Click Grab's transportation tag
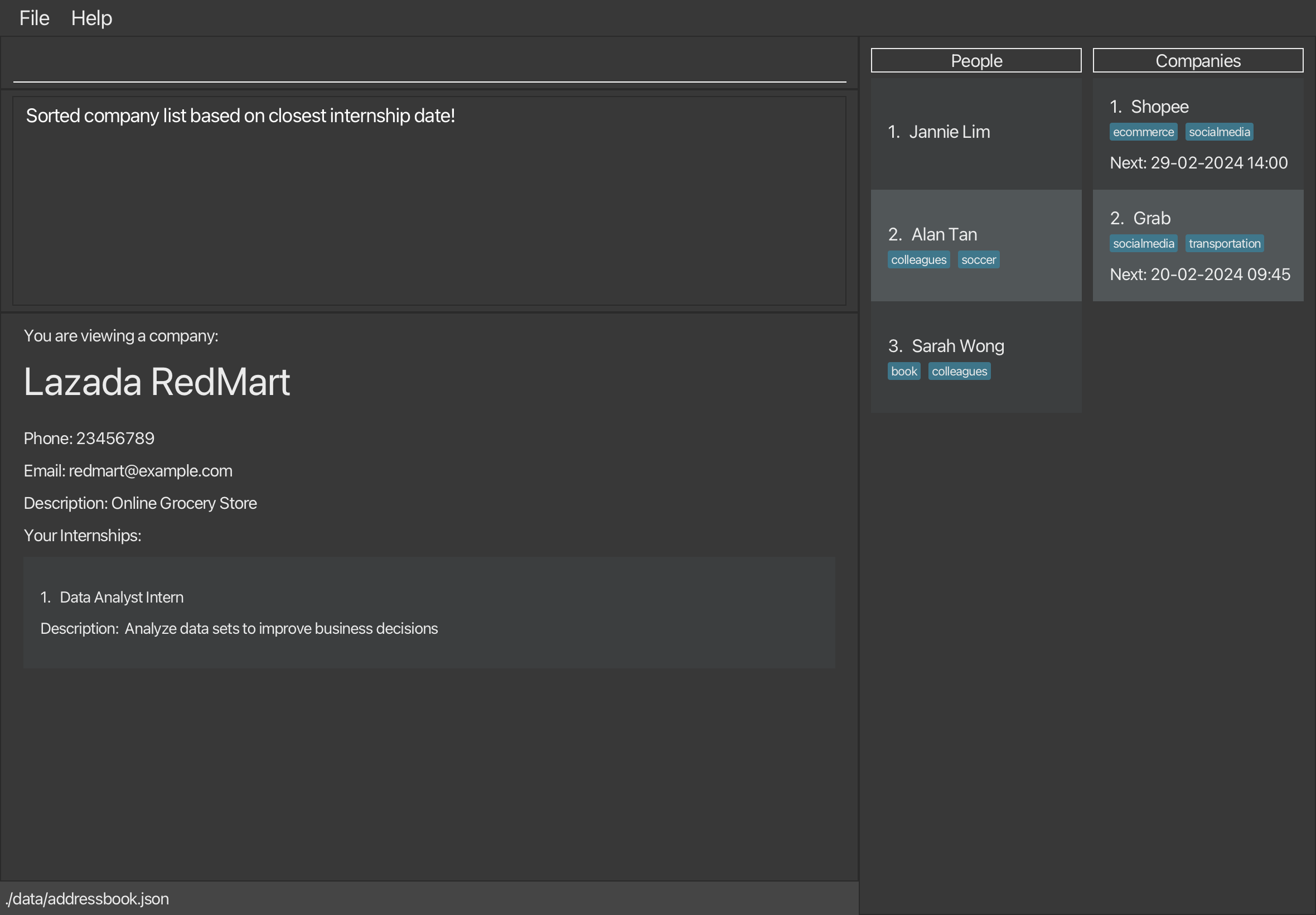 1224,244
